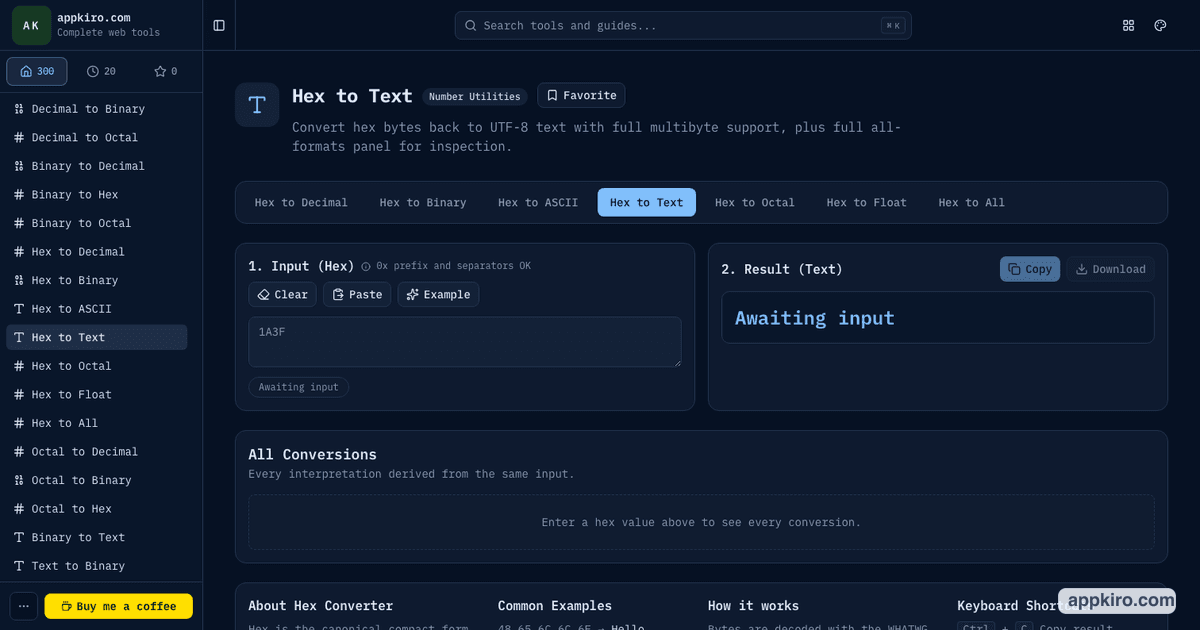The height and width of the screenshot is (630, 1200).
Task: Open Hex to Octal in sidebar
Action: coord(97,366)
